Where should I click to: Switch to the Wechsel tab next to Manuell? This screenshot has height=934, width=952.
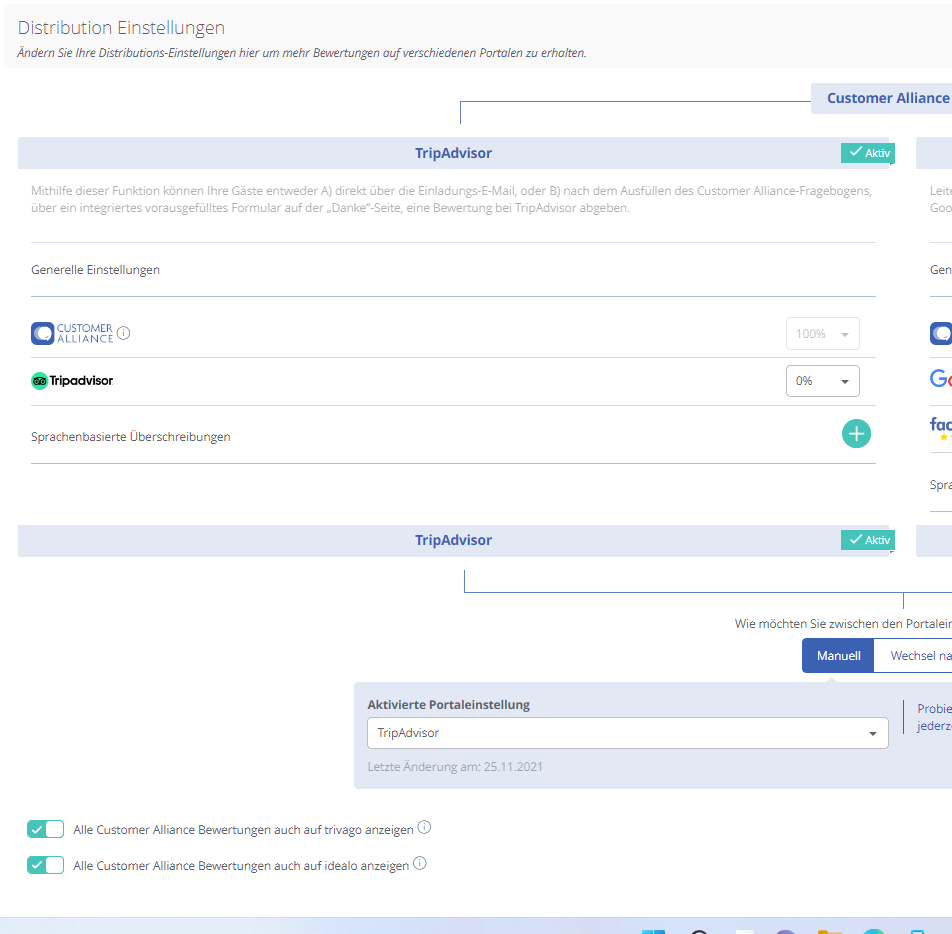pos(913,656)
